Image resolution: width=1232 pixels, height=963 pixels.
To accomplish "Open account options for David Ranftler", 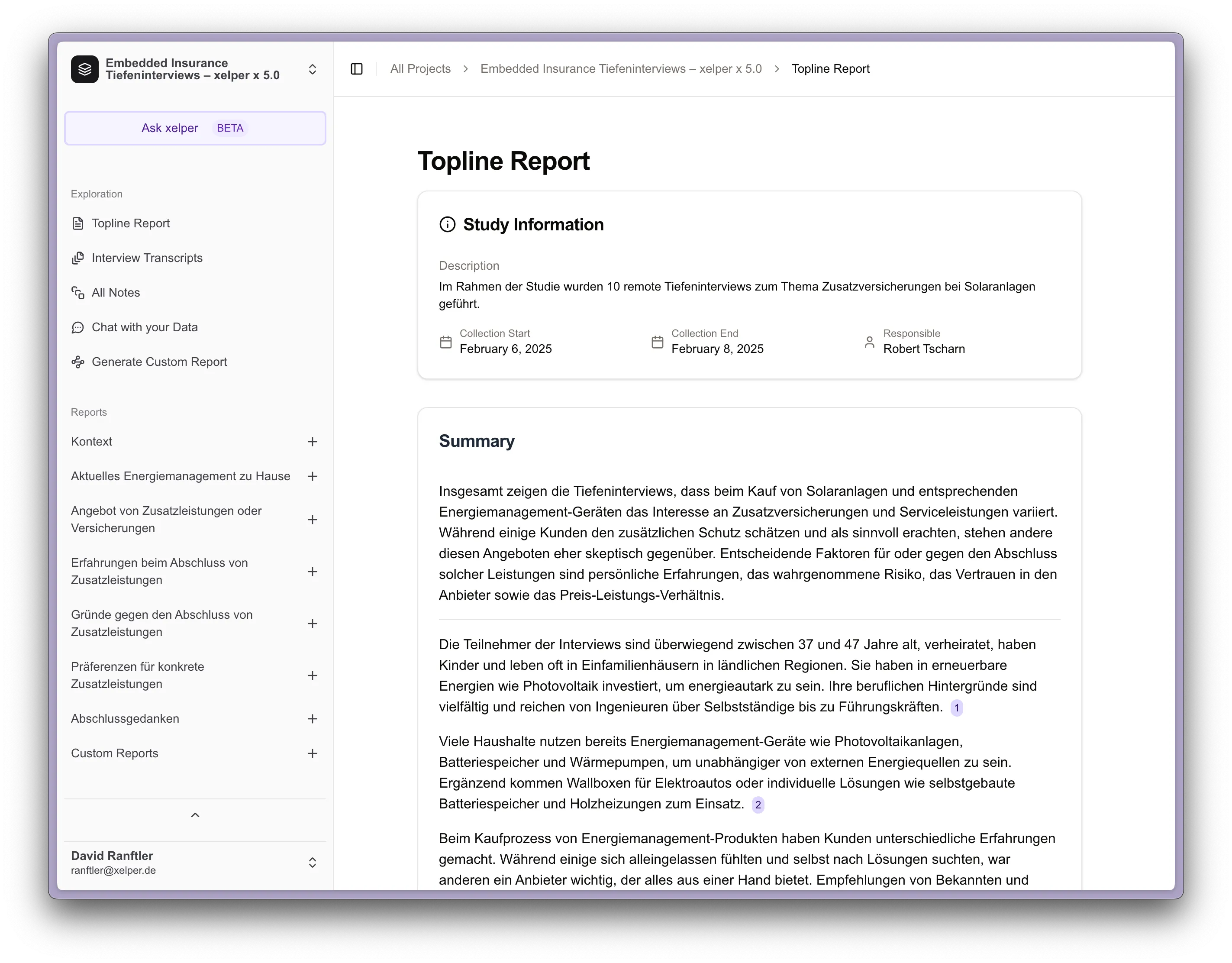I will click(x=312, y=863).
